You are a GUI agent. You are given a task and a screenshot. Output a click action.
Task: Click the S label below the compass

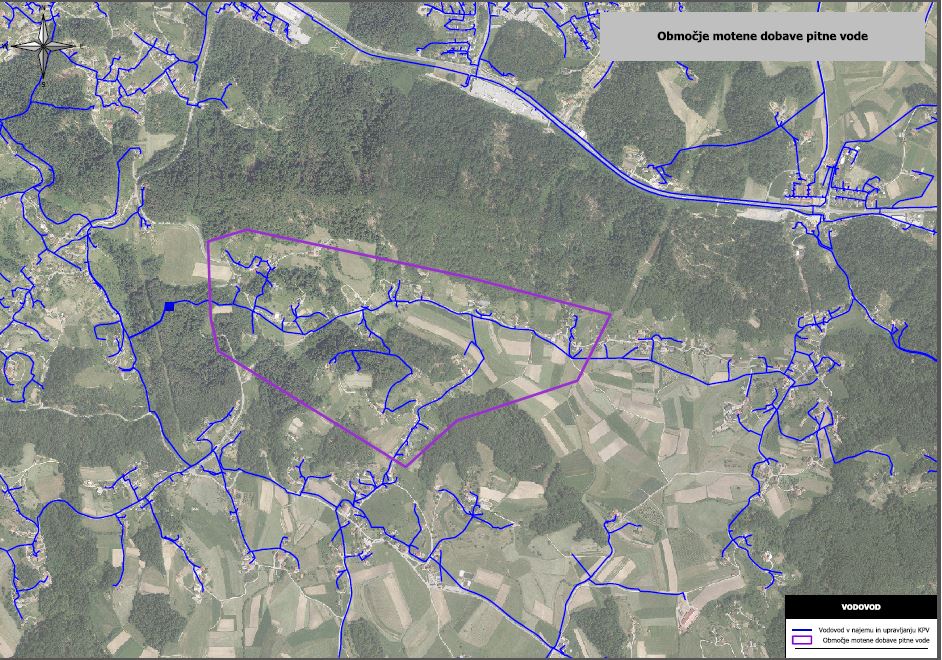tap(43, 85)
